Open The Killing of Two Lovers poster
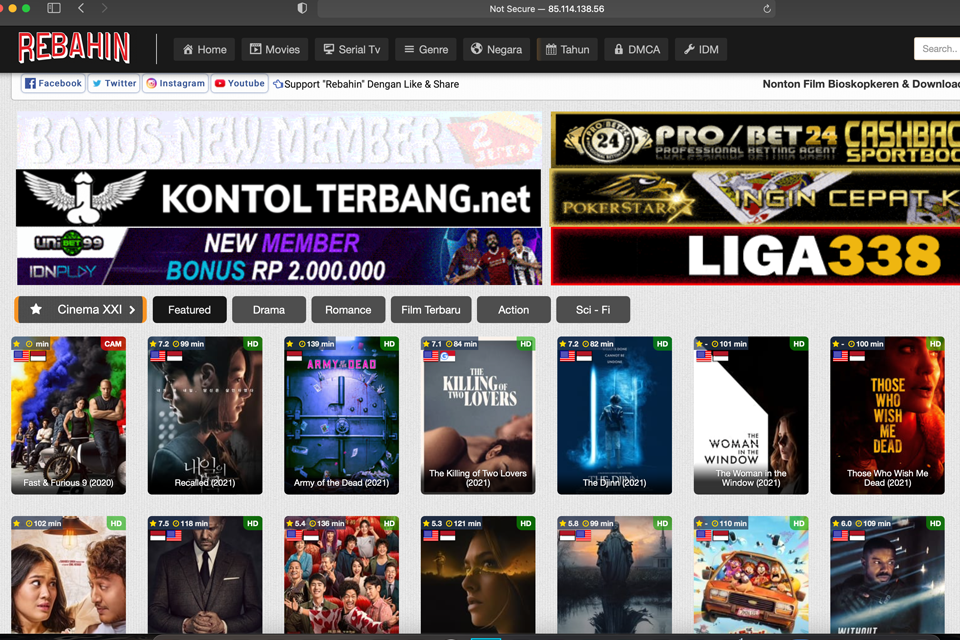This screenshot has width=960, height=640. 478,415
